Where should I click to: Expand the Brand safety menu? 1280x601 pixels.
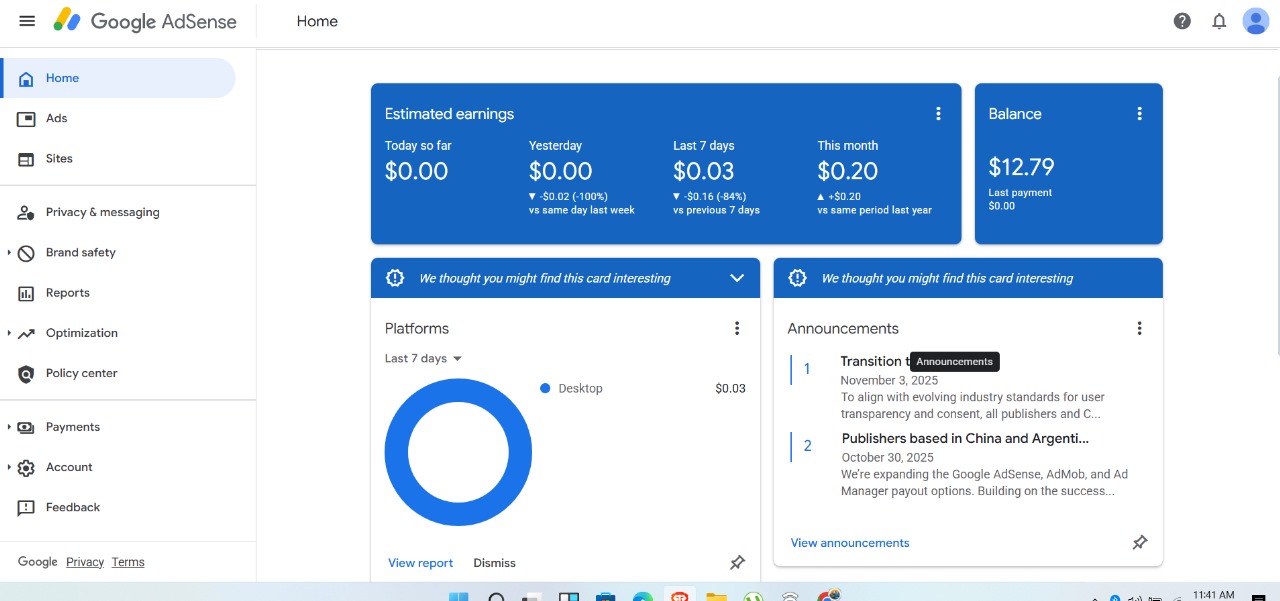pyautogui.click(x=80, y=253)
